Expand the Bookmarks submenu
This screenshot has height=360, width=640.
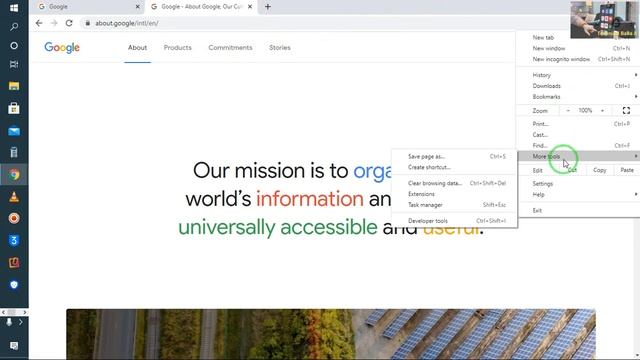pyautogui.click(x=578, y=97)
